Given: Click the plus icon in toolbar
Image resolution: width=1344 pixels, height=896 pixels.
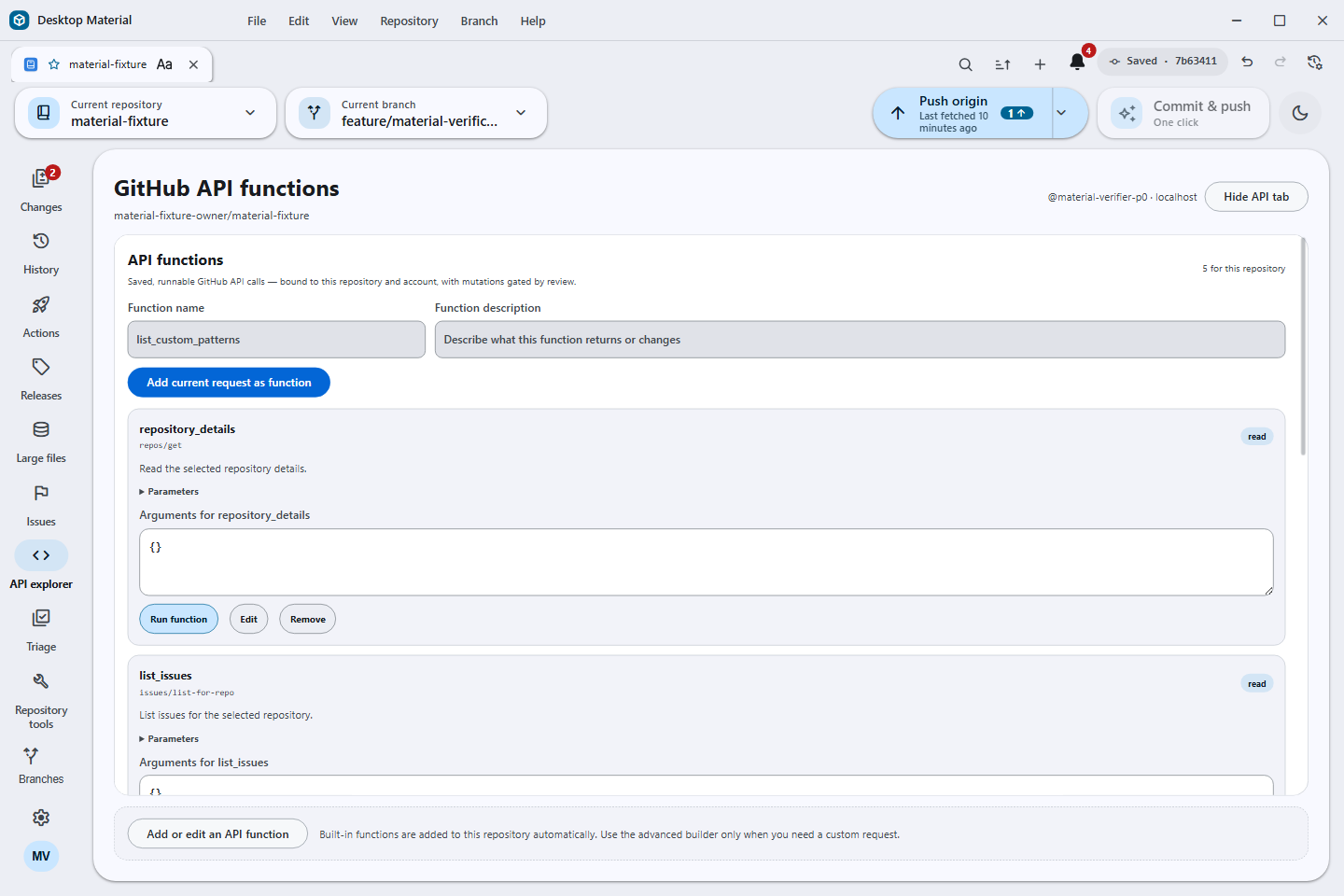Looking at the screenshot, I should [x=1040, y=64].
